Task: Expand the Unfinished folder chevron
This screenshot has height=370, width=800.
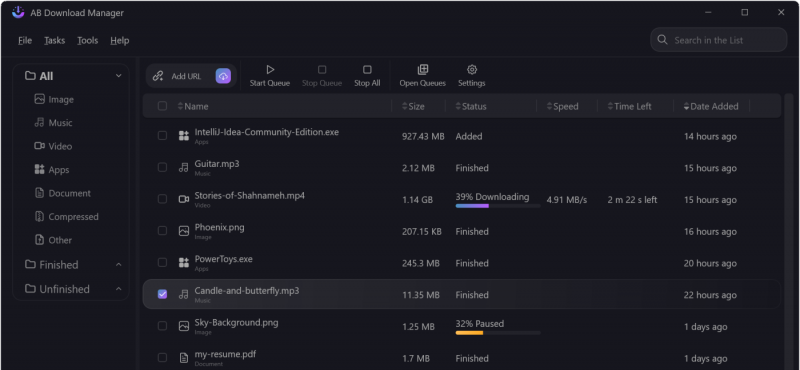Action: tap(118, 289)
